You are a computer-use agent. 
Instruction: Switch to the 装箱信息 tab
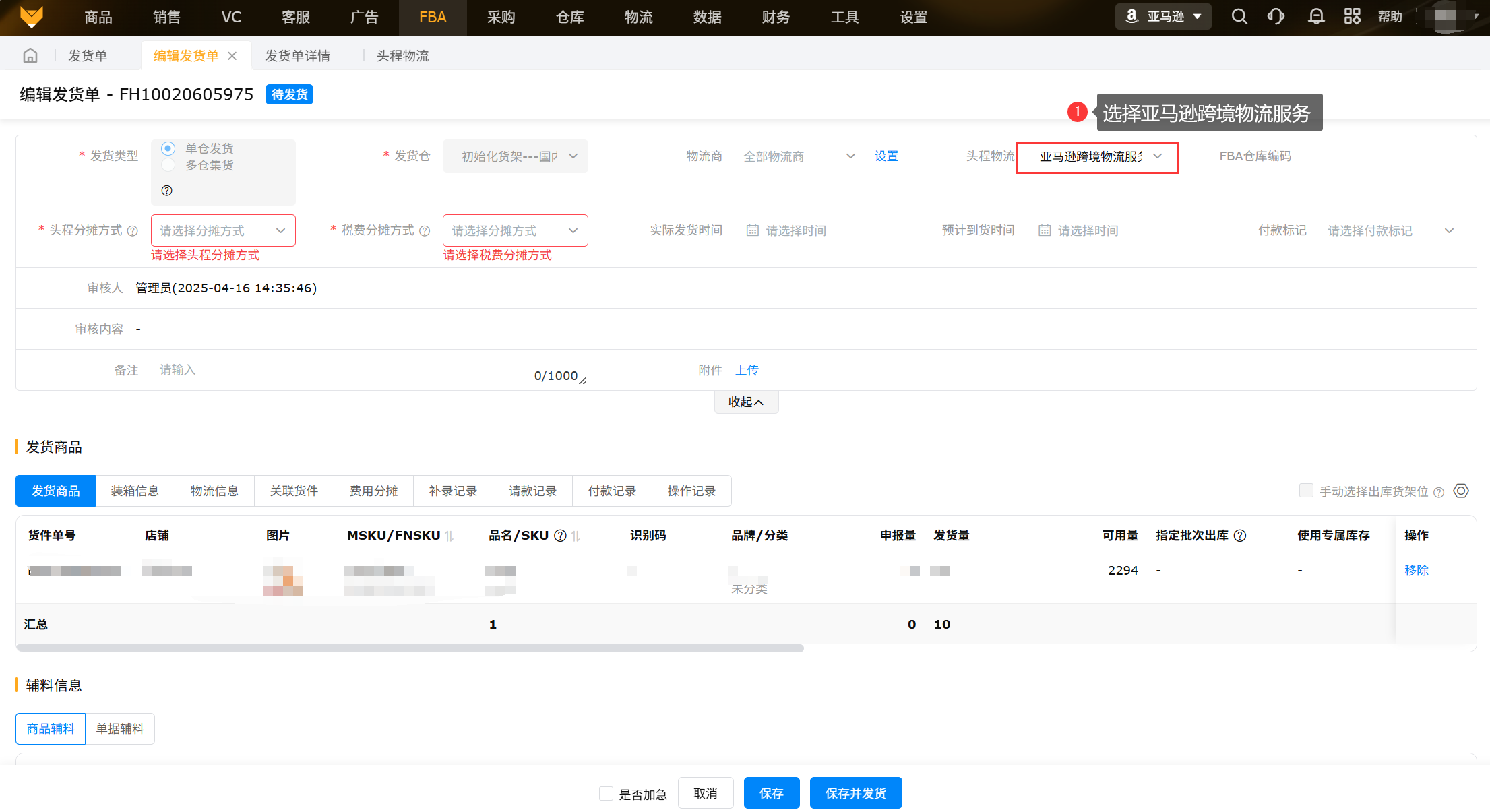coord(135,491)
